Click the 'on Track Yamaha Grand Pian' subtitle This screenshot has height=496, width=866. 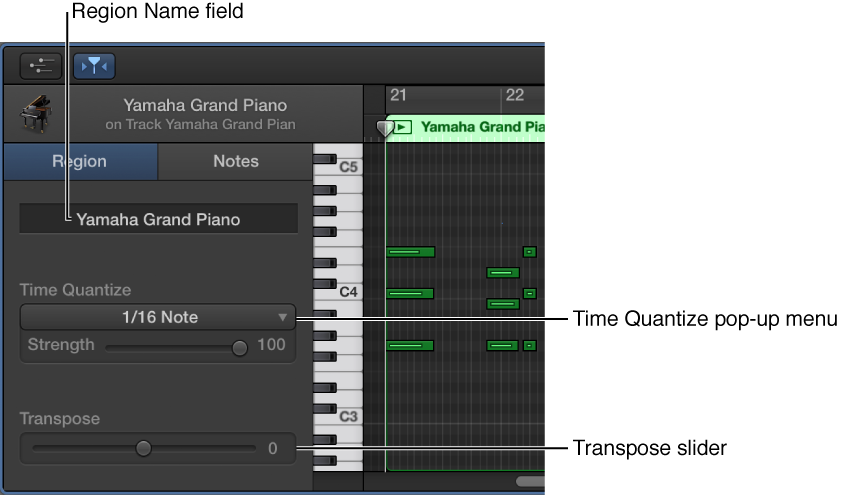point(200,124)
